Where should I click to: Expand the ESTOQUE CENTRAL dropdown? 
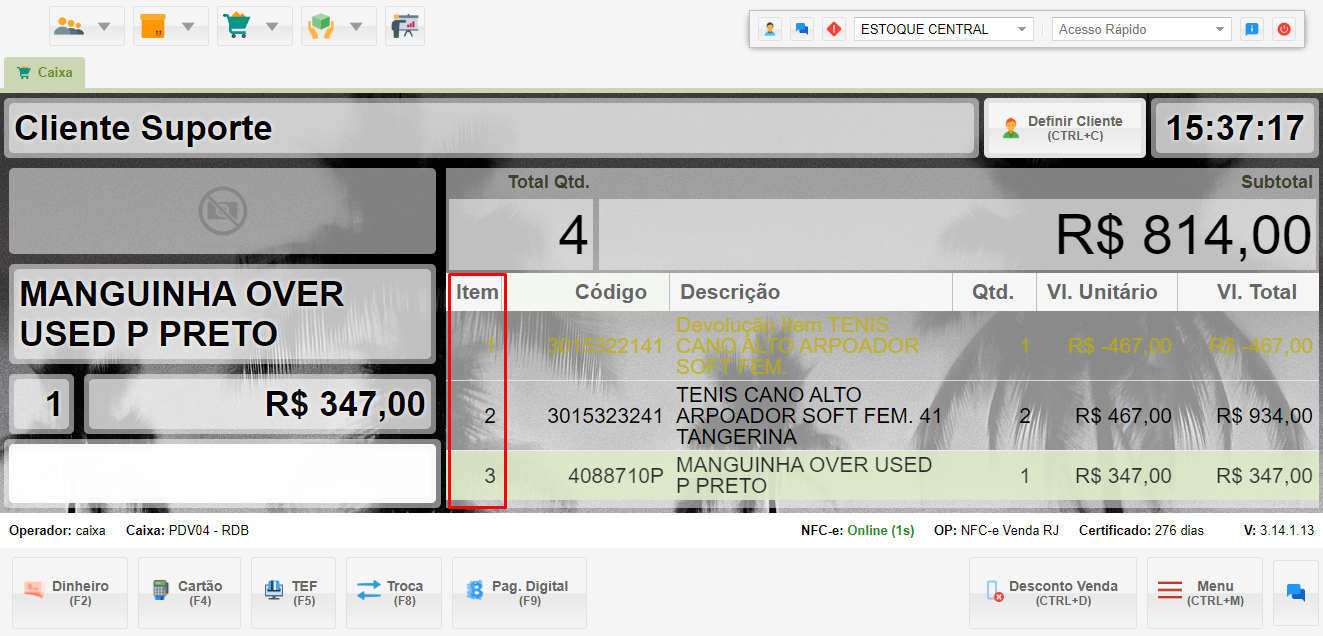point(1021,29)
